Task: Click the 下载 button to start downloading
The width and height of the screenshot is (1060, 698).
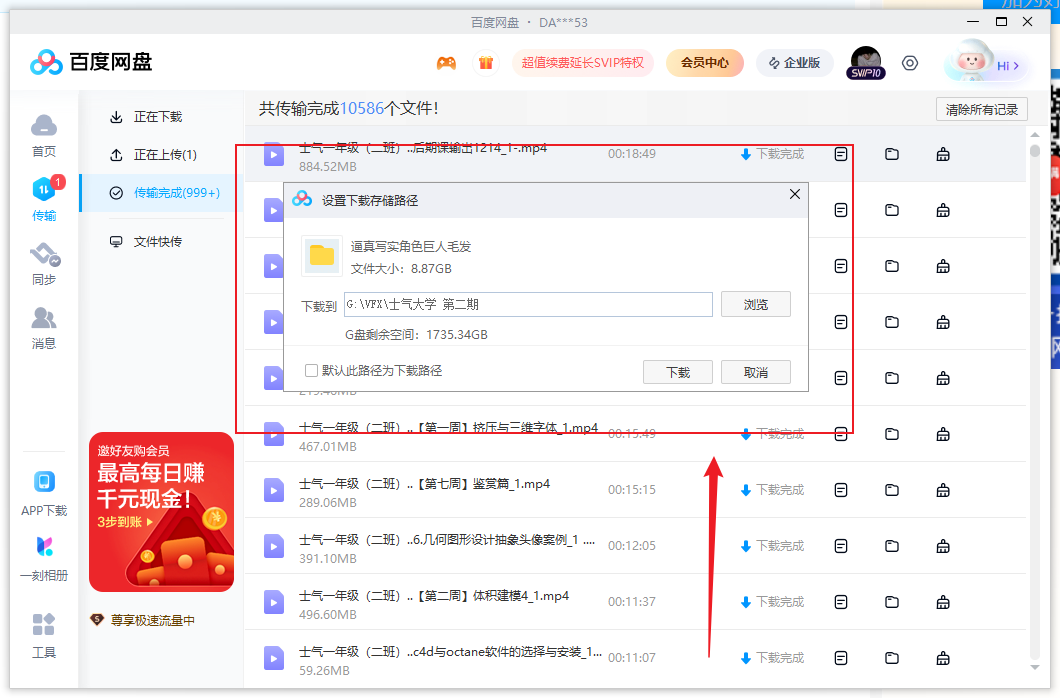Action: coord(677,369)
